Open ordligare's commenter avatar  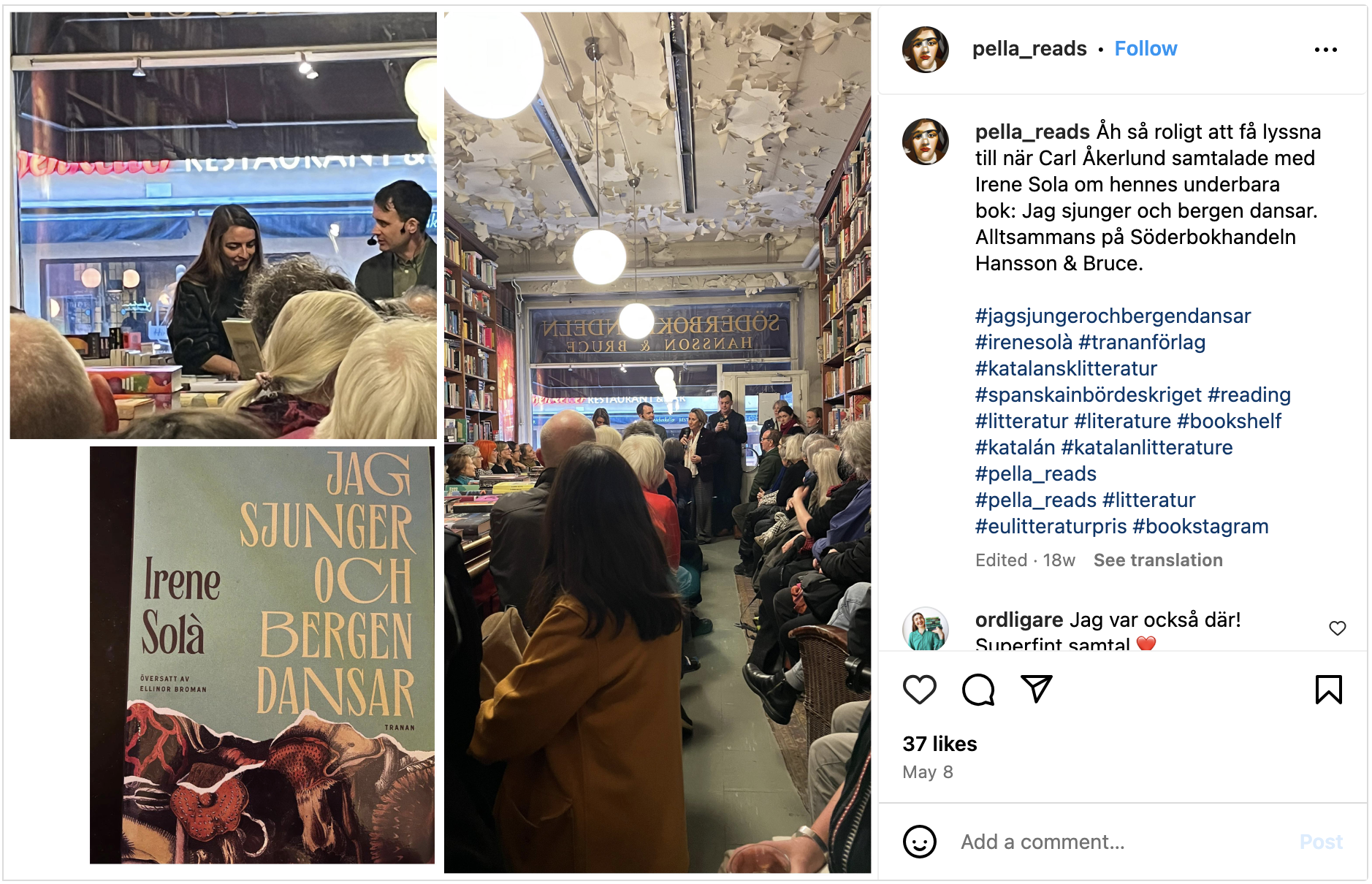click(926, 628)
